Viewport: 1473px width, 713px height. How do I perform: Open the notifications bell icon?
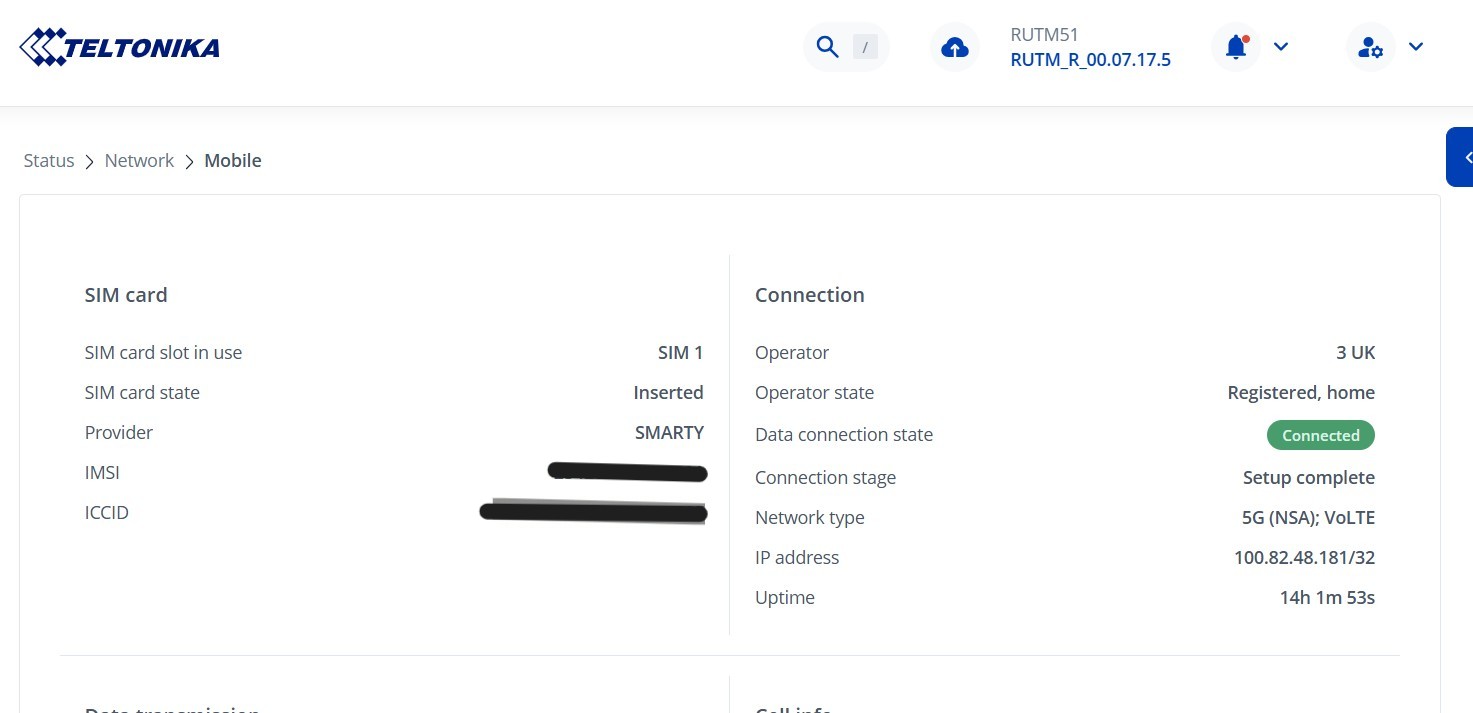[1236, 47]
